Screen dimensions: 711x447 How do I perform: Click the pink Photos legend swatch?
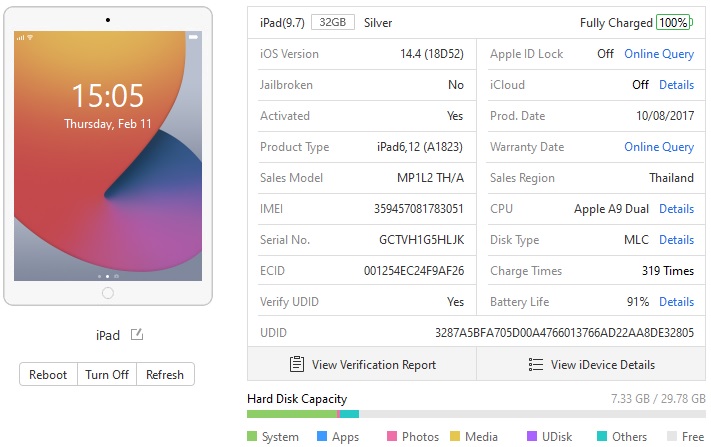[392, 436]
